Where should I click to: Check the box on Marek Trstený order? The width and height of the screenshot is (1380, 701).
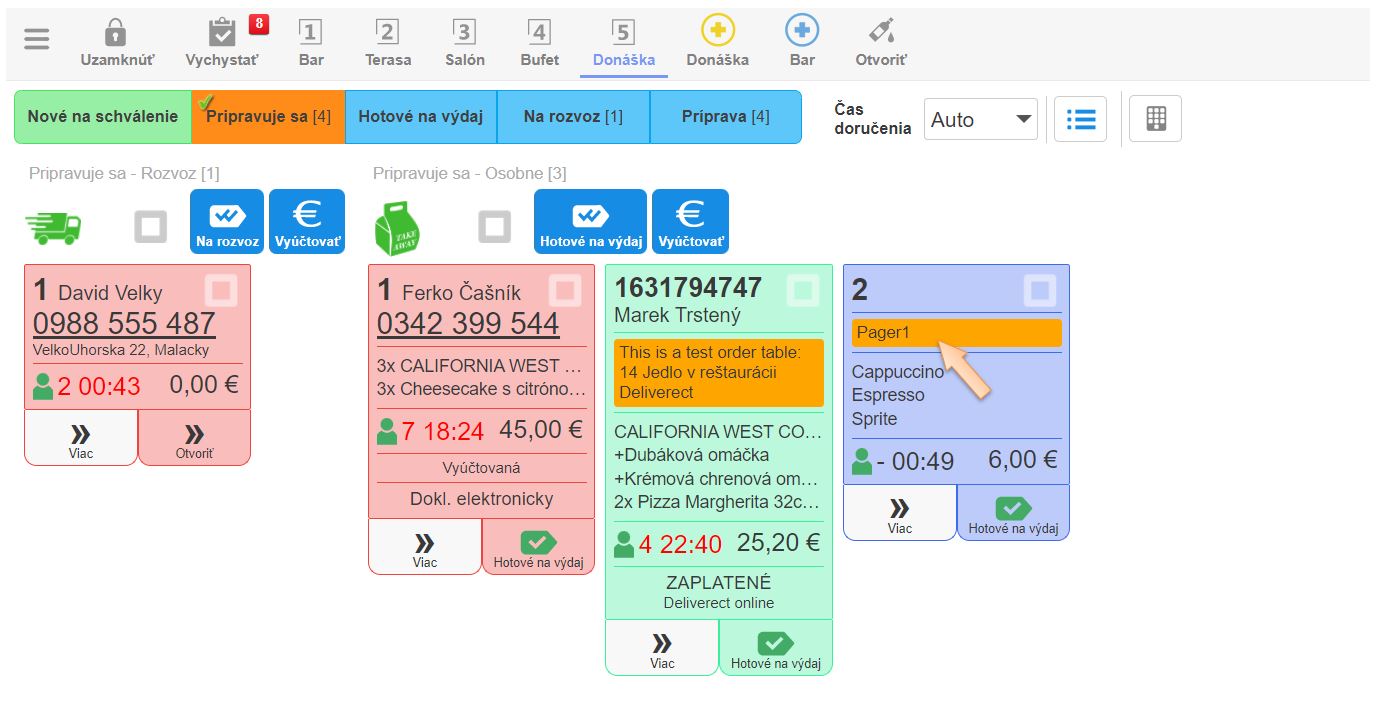803,291
